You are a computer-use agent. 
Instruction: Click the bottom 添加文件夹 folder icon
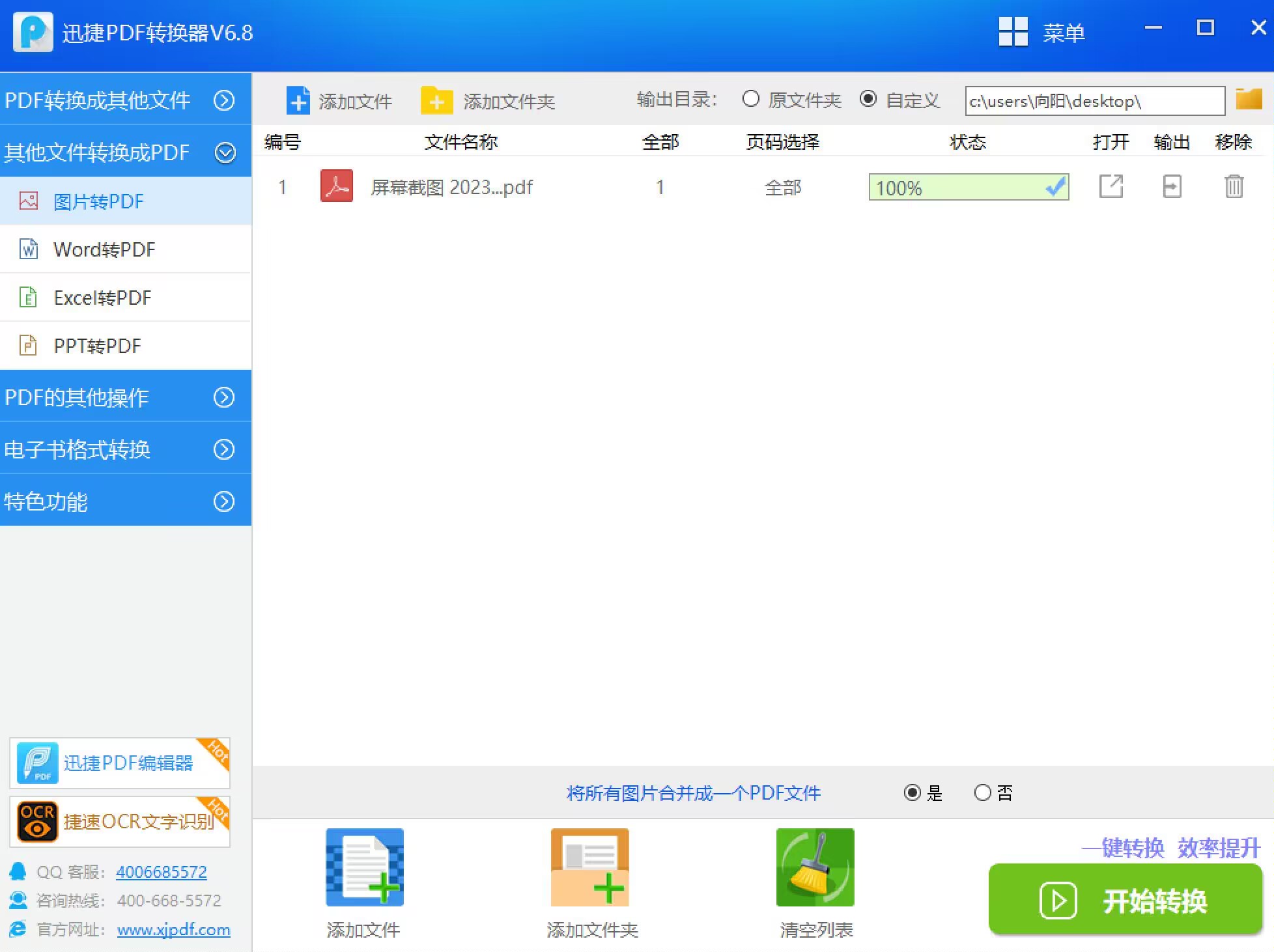(590, 867)
